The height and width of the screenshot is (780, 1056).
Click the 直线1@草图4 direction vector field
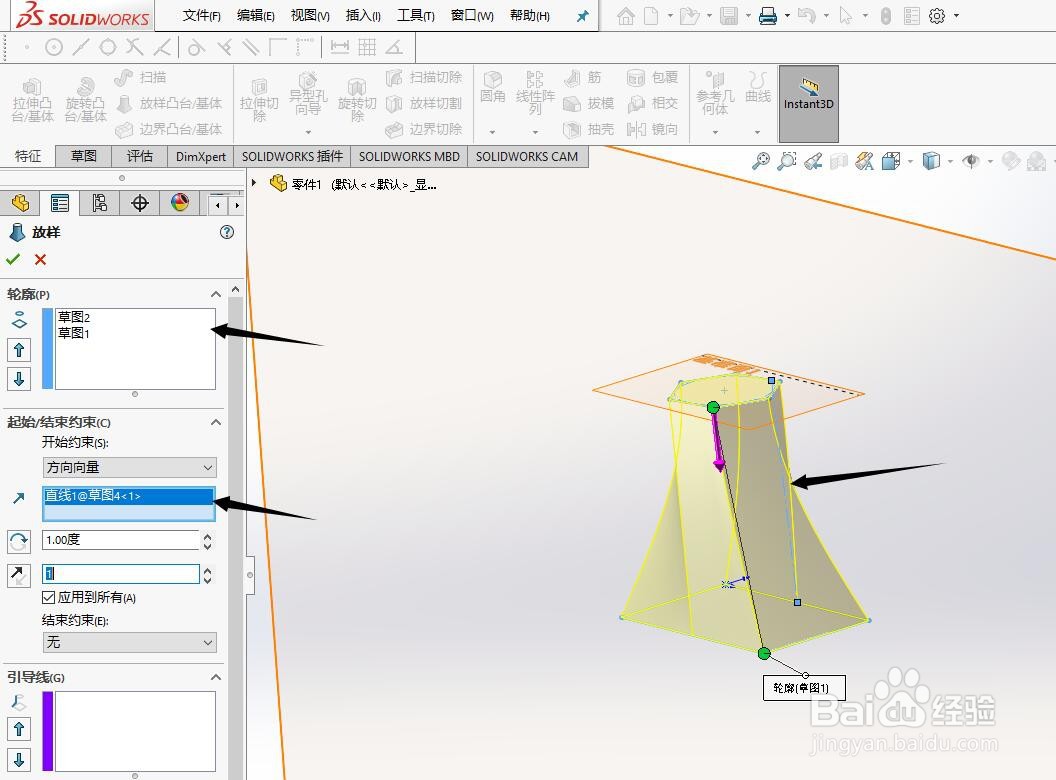(x=129, y=504)
